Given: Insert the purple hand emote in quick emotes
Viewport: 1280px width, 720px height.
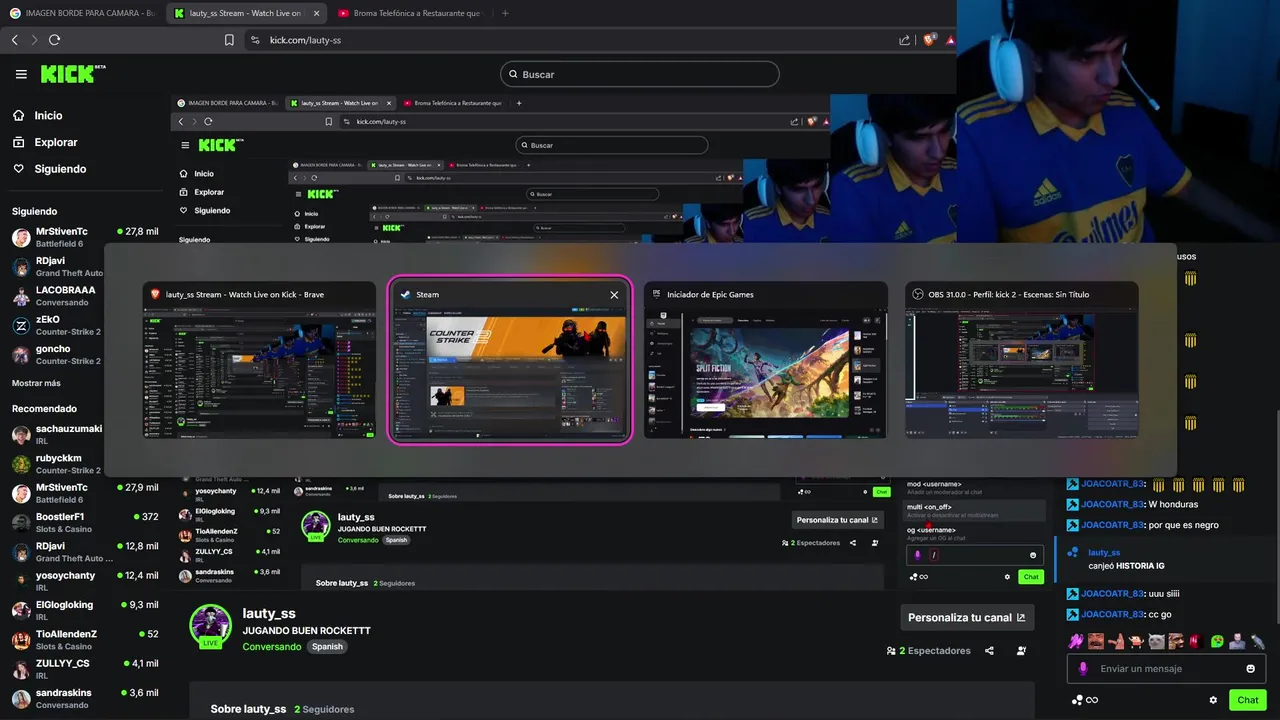Looking at the screenshot, I should pyautogui.click(x=1076, y=641).
